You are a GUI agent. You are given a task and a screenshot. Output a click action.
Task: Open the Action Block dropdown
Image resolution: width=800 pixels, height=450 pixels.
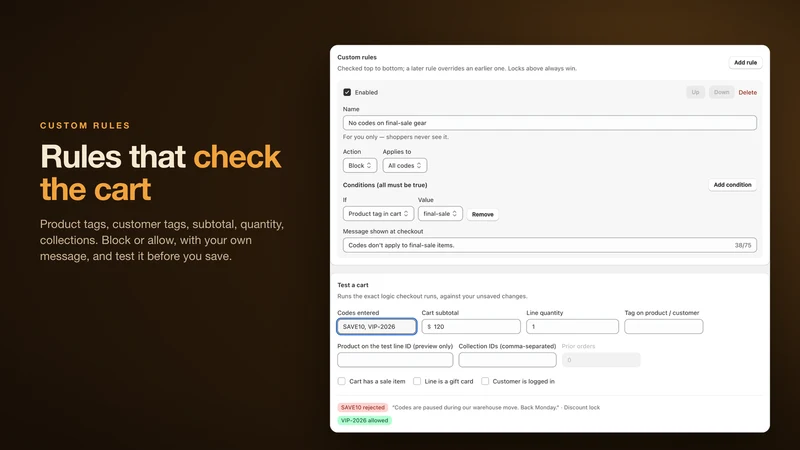[x=360, y=165]
